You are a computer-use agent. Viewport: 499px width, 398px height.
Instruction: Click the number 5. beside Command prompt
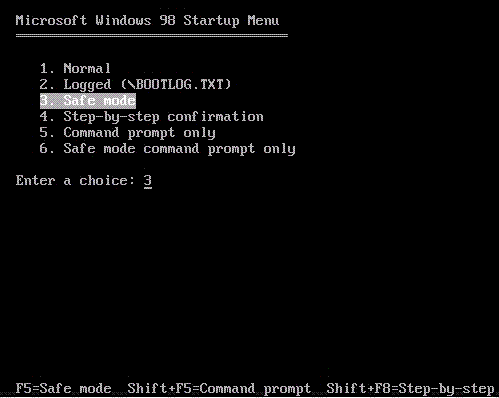[47, 133]
